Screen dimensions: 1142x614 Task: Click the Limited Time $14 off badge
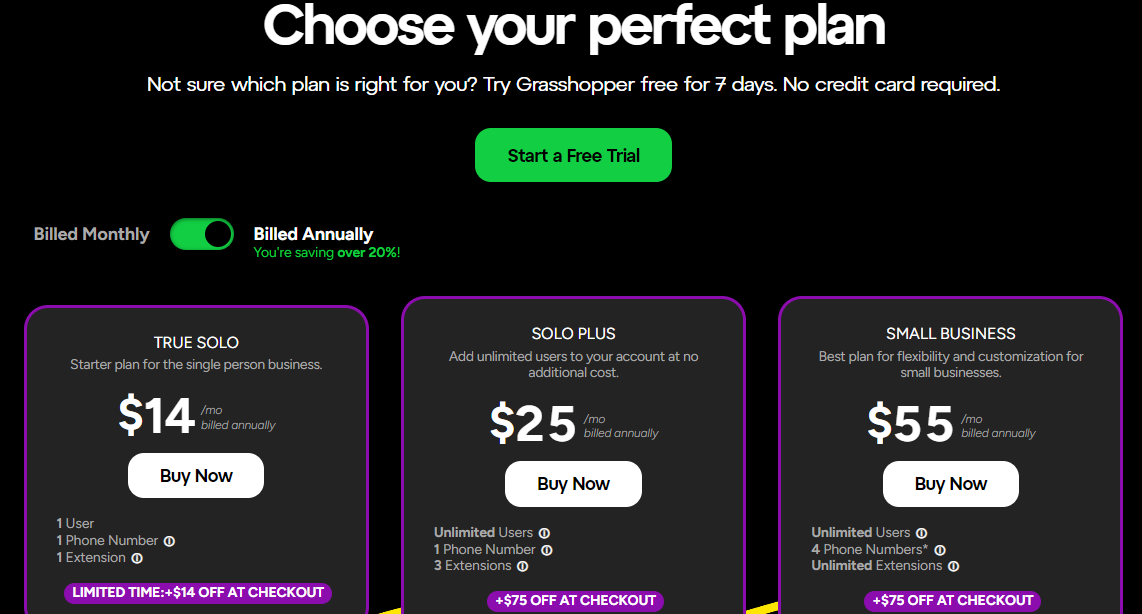click(x=198, y=593)
